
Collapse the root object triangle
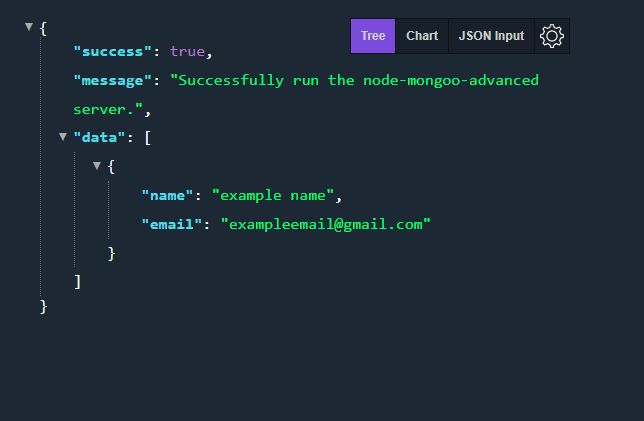tap(29, 27)
